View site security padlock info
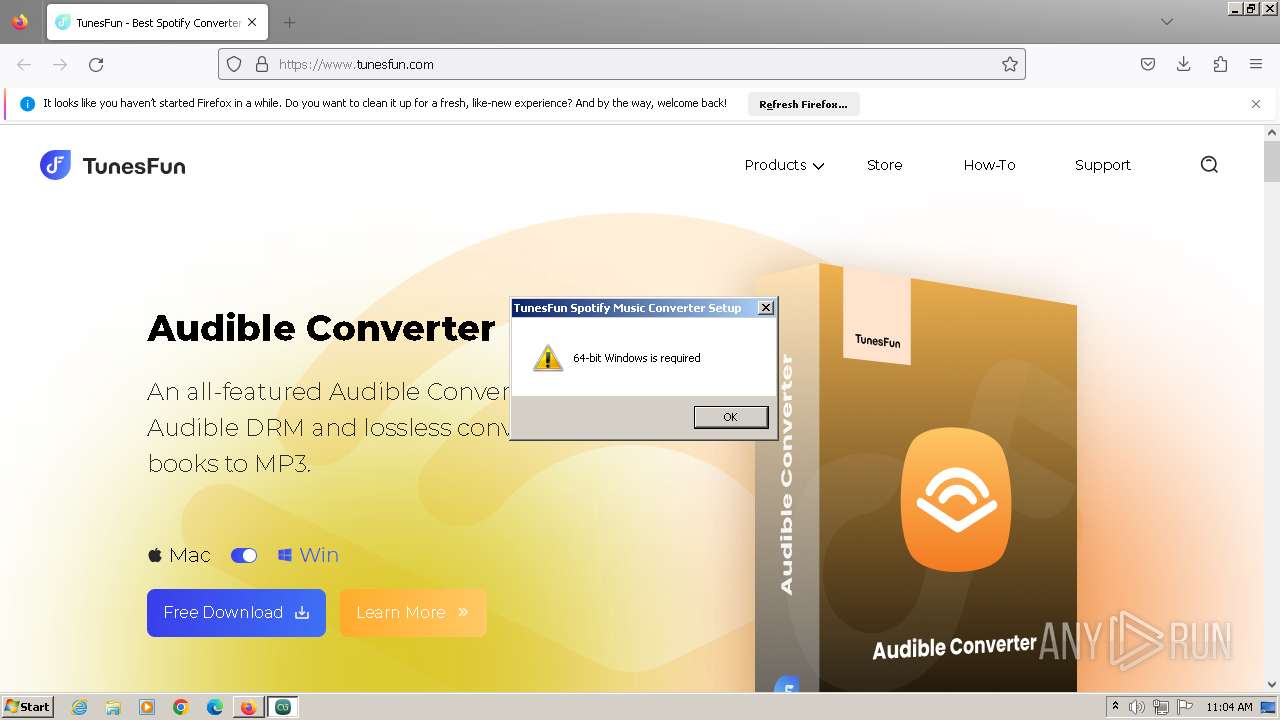1280x720 pixels. (x=262, y=64)
